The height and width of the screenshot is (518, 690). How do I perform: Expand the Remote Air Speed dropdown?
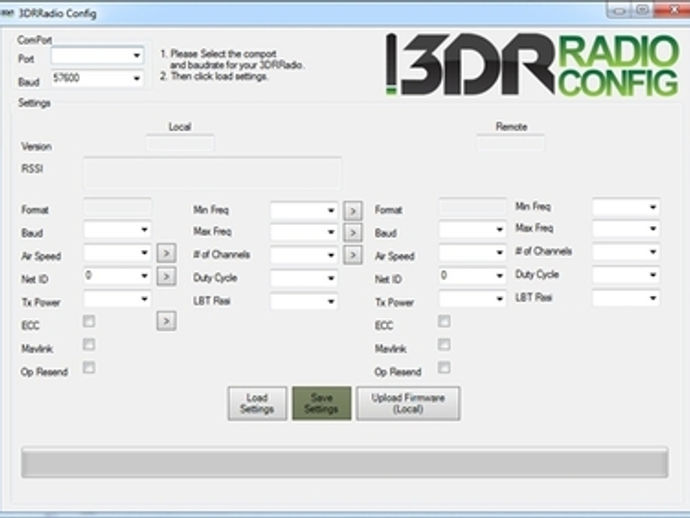pyautogui.click(x=472, y=253)
